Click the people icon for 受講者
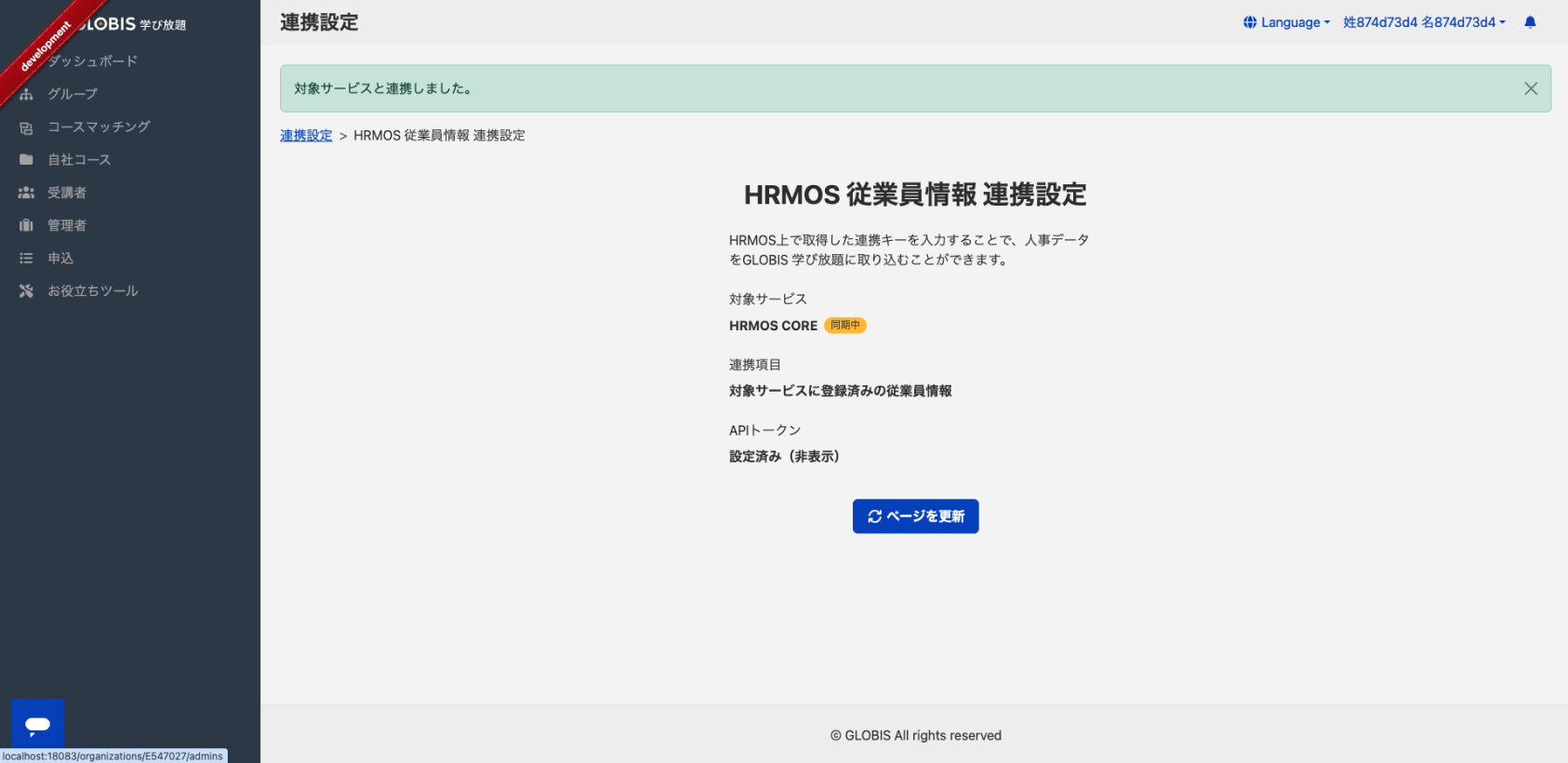This screenshot has height=763, width=1568. pyautogui.click(x=26, y=193)
